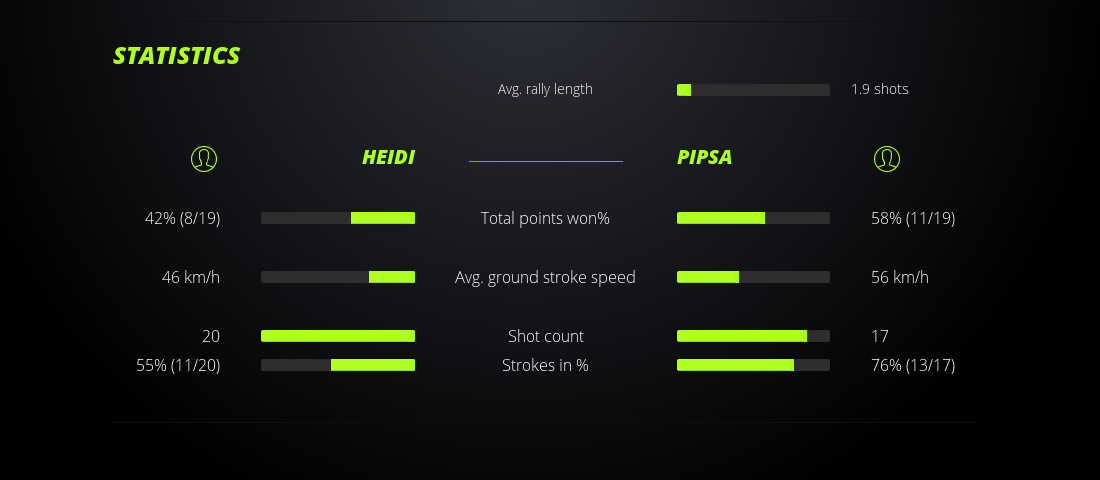Click Heidi's Strokes in % bar
The width and height of the screenshot is (1100, 480).
click(338, 365)
